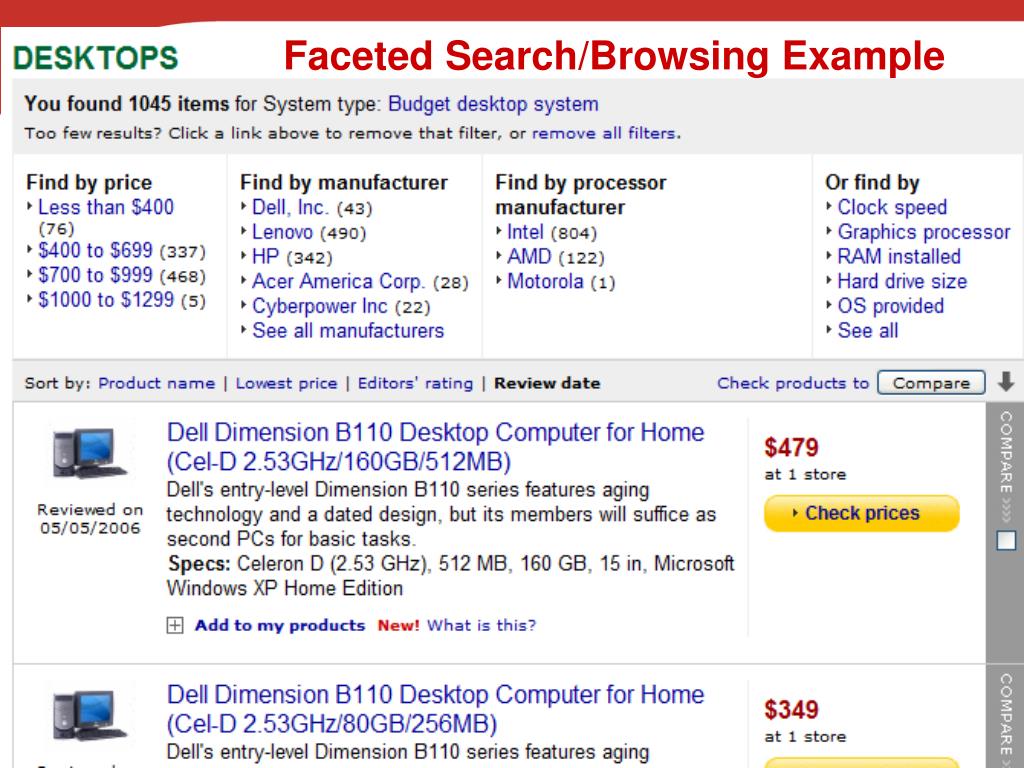Click the plus icon beside Add to my products
This screenshot has width=1024, height=768.
coord(175,626)
